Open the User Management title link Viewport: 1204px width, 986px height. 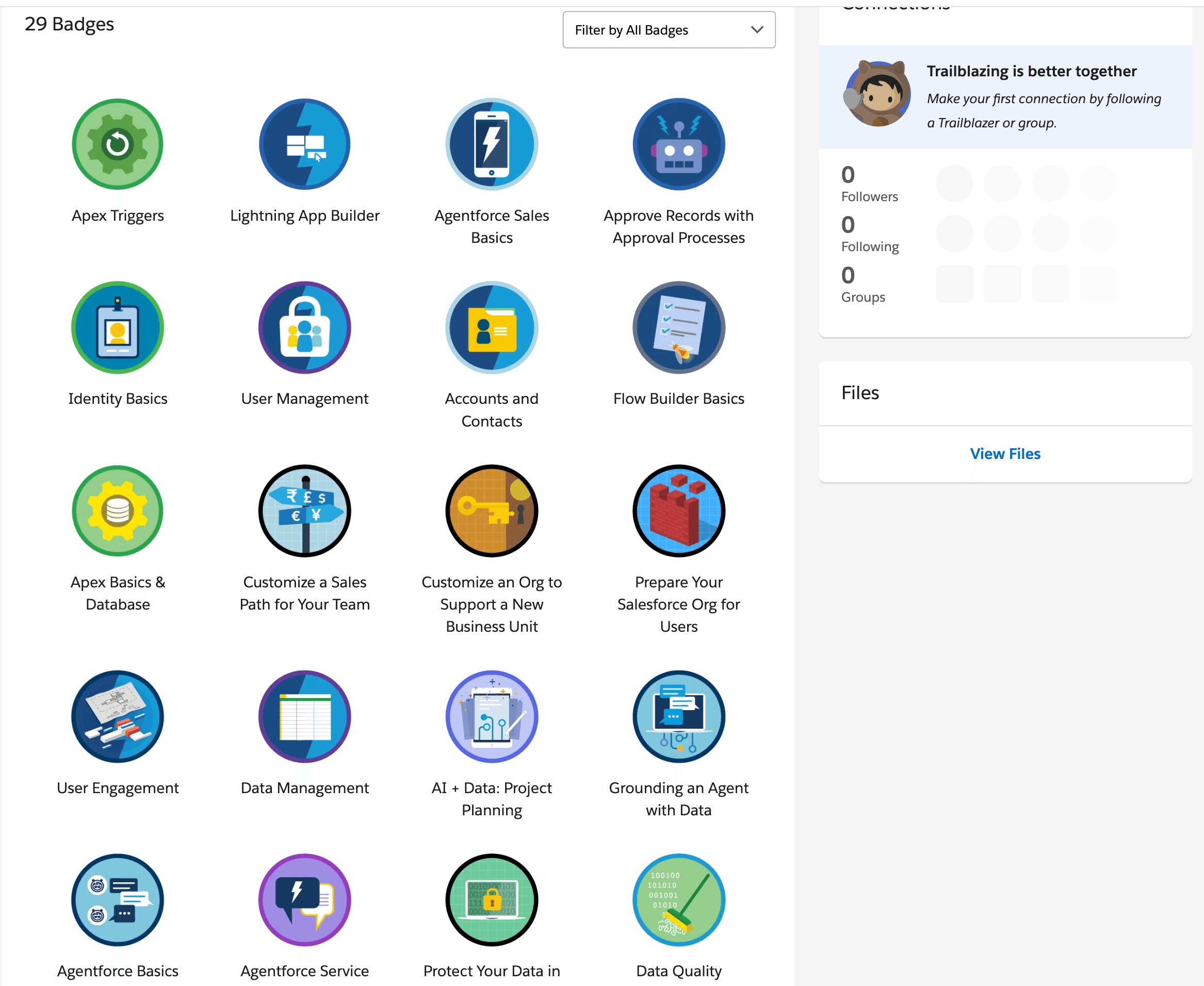[x=304, y=399]
